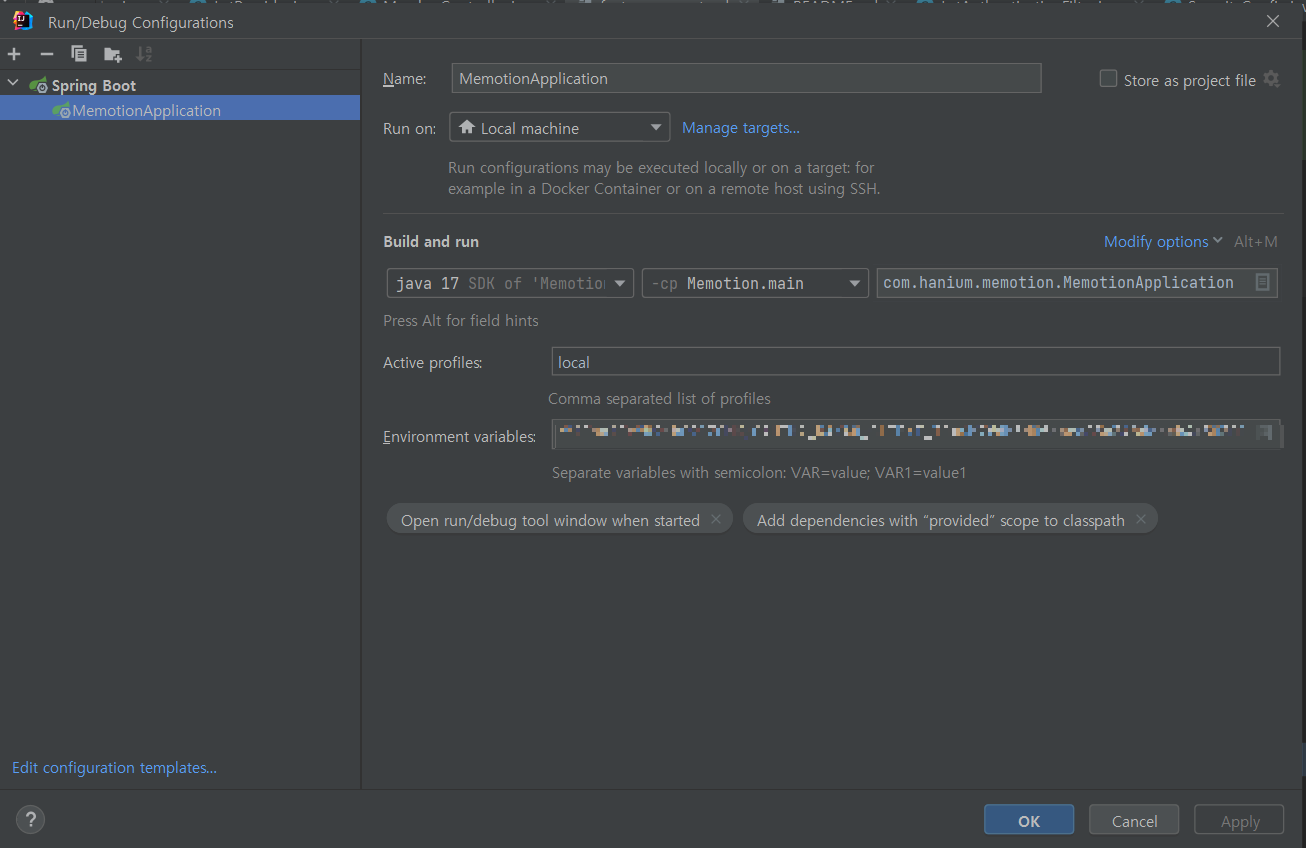Open Manage targets link

[x=740, y=127]
